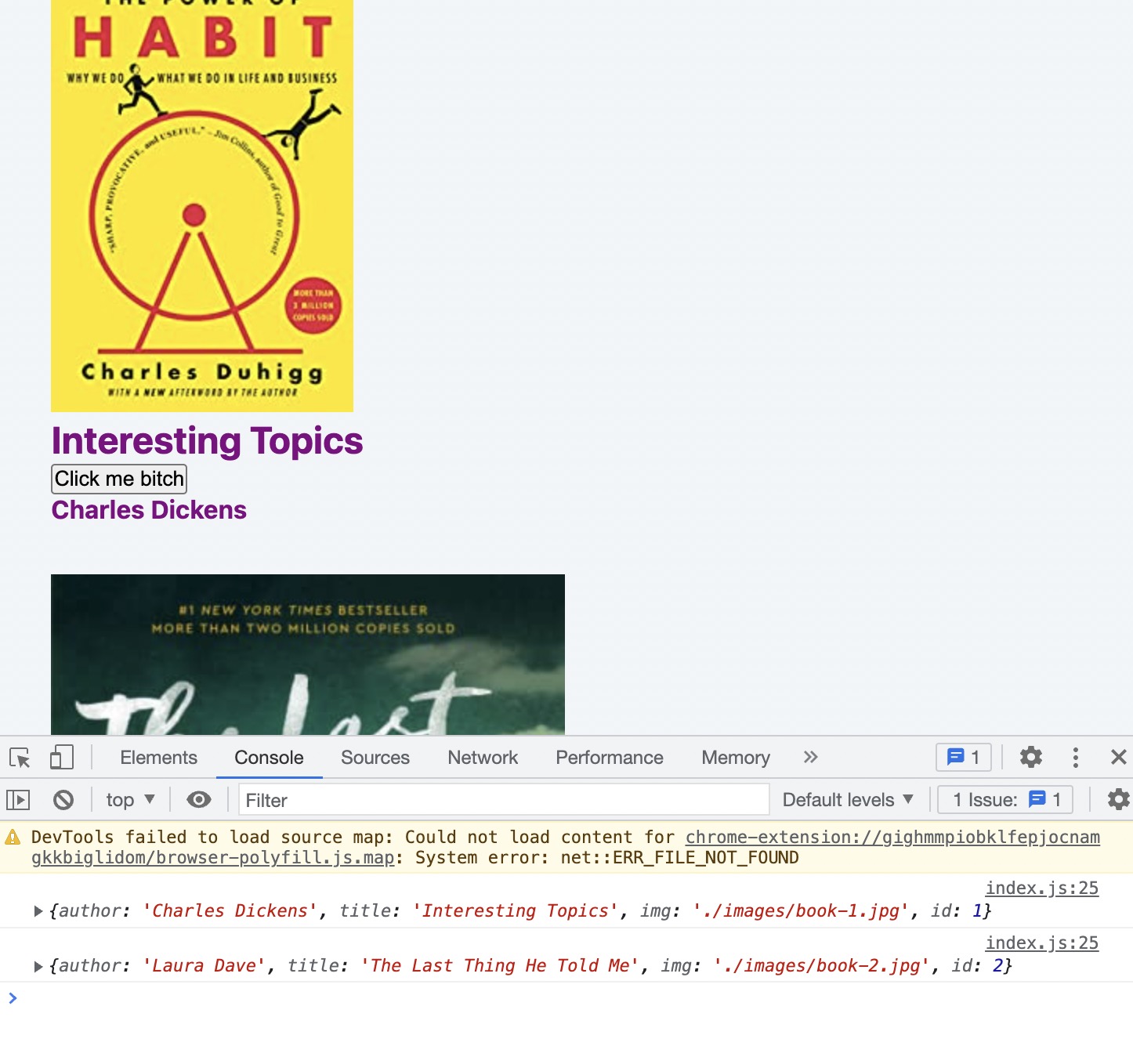This screenshot has width=1133, height=1064.
Task: Click The Power of Habit book cover
Action: (x=202, y=206)
